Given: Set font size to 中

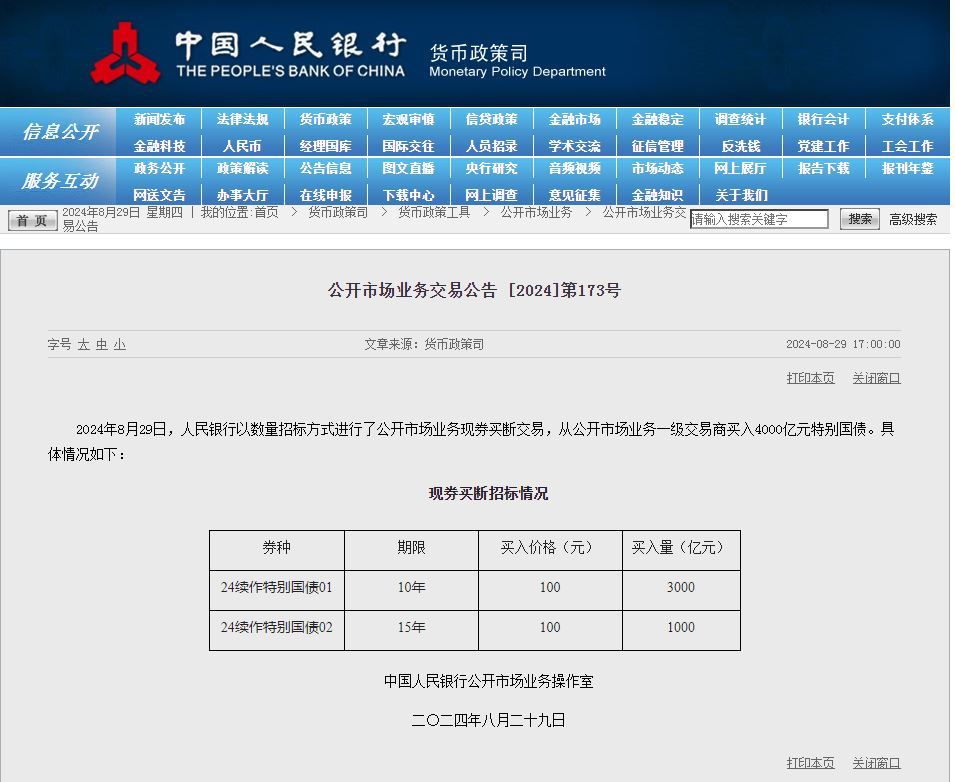Looking at the screenshot, I should 102,344.
